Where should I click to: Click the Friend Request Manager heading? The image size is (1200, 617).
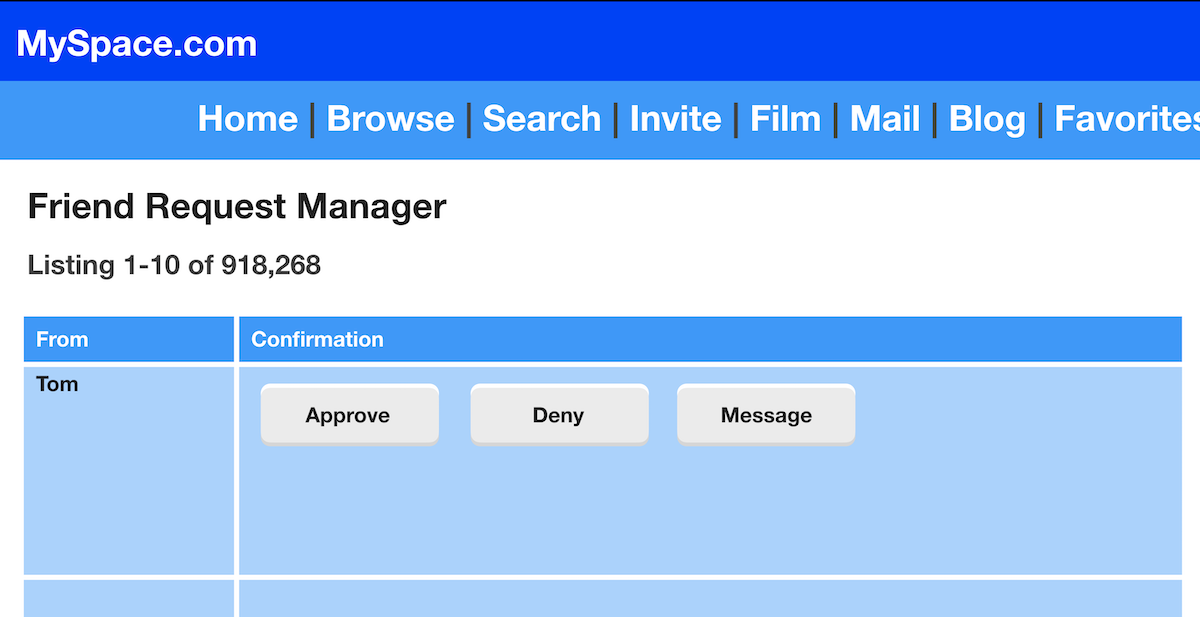[237, 207]
